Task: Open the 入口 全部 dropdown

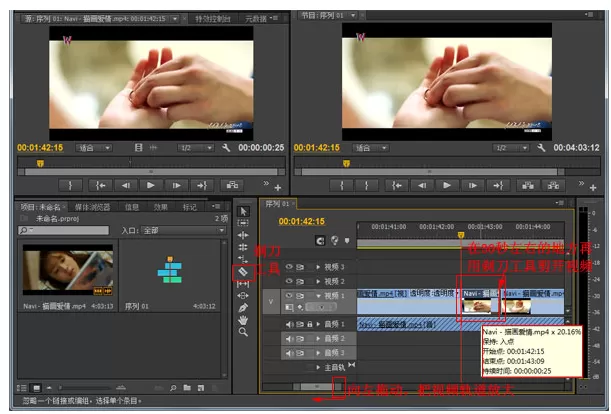Action: tap(184, 230)
